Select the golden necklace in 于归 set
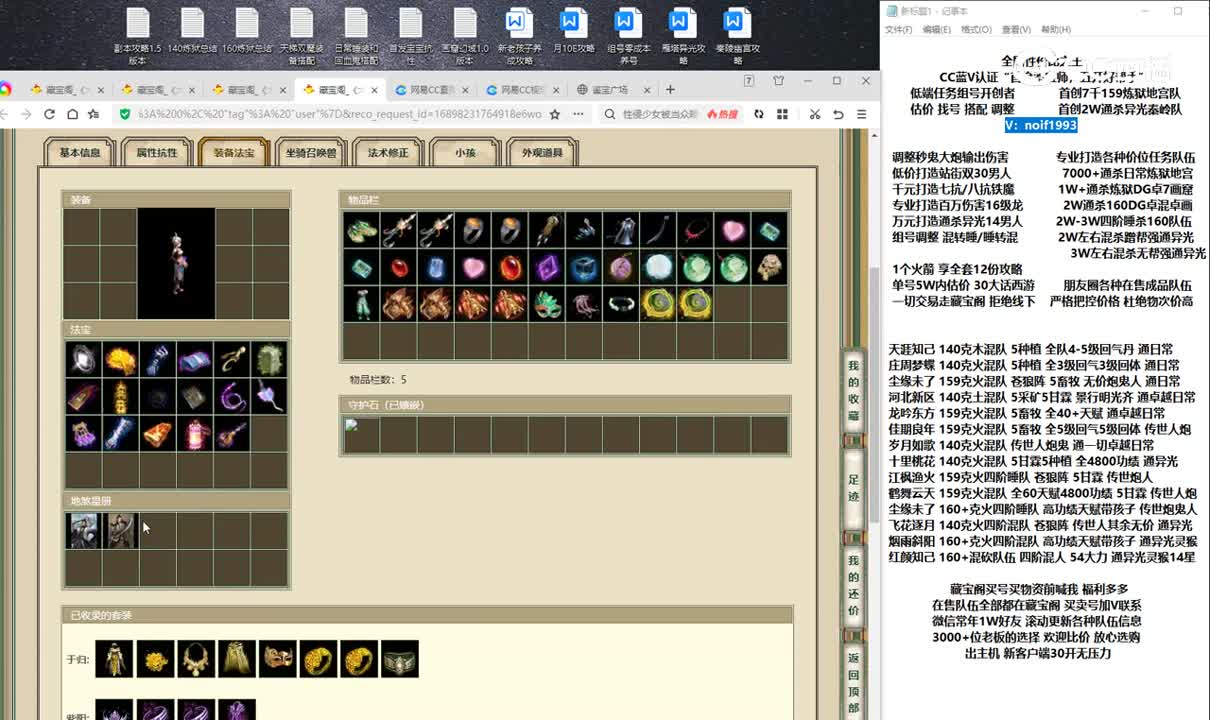This screenshot has height=720, width=1210. point(196,659)
